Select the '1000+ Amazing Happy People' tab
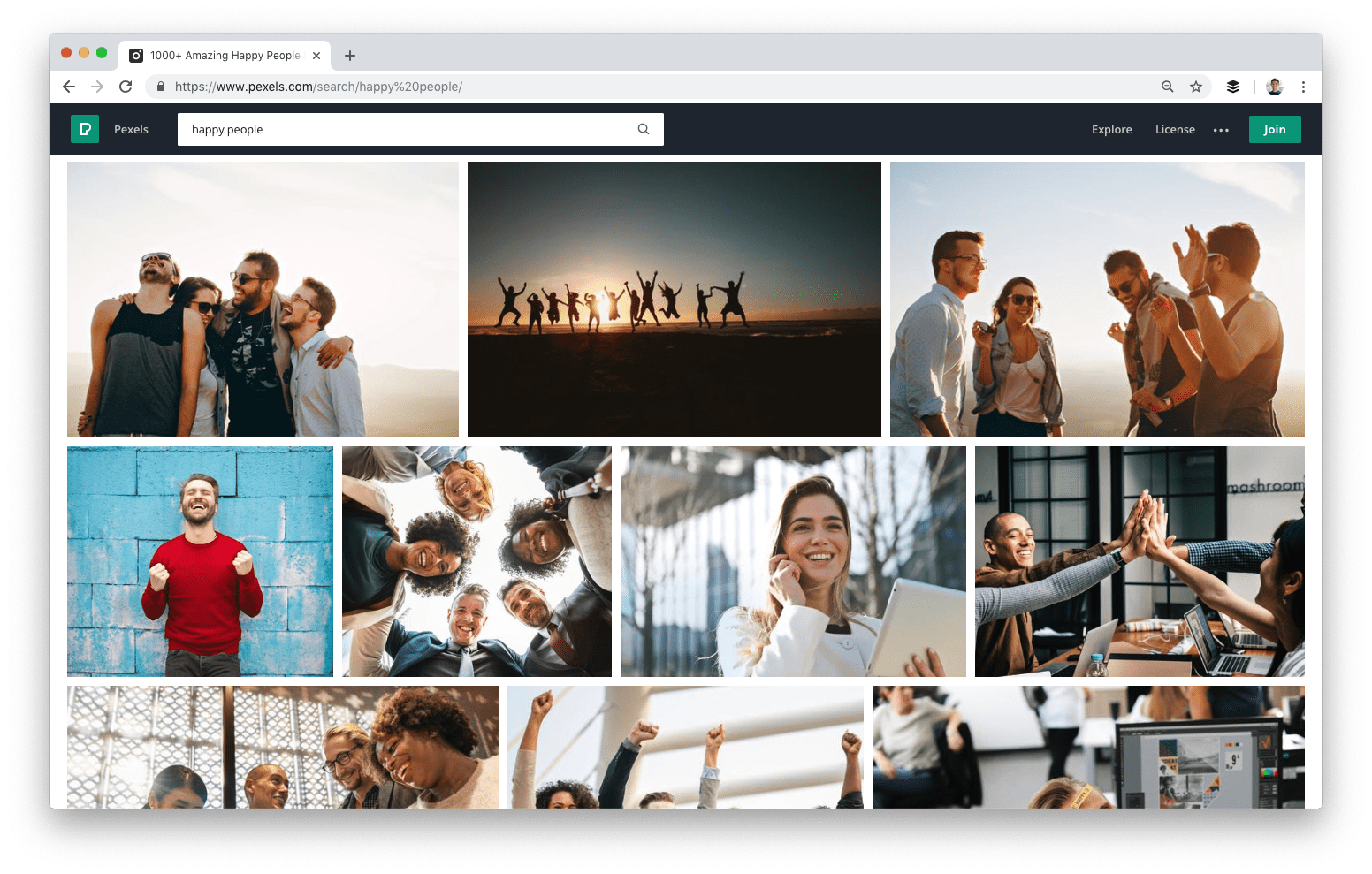Viewport: 1372px width, 874px height. tap(225, 55)
